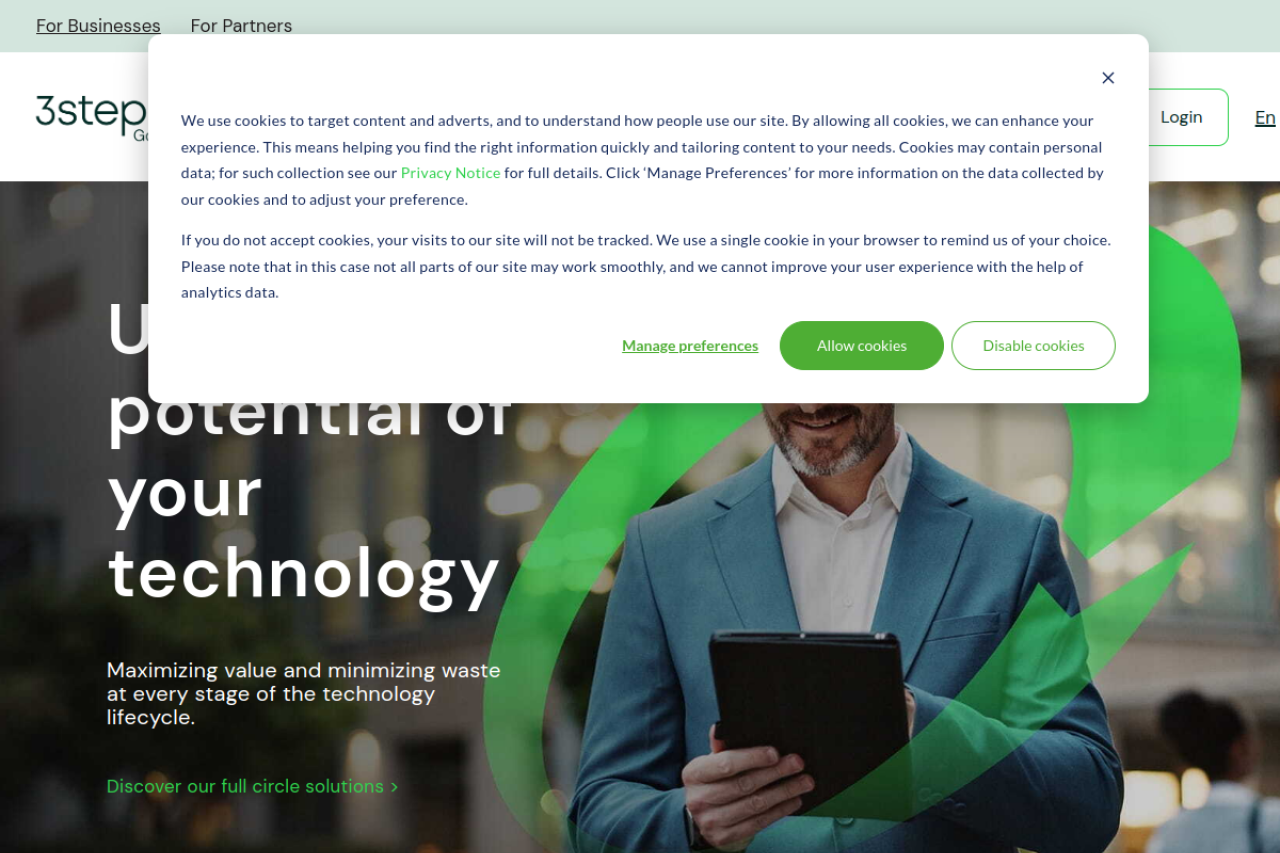Click the paragraph about not accepting cookies
This screenshot has height=853, width=1280.
pos(646,267)
